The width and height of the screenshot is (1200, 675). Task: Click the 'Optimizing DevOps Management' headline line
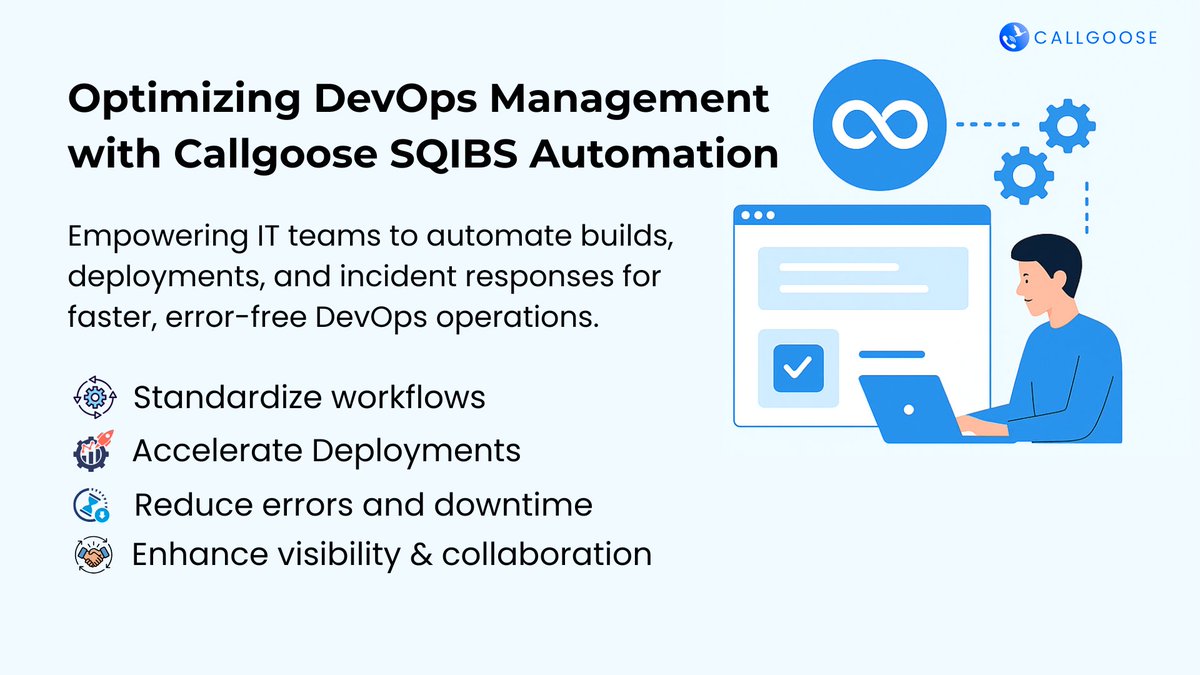(x=419, y=100)
